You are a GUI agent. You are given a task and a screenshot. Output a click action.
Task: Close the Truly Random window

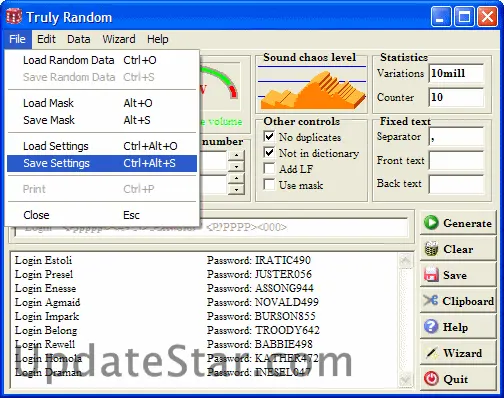[487, 17]
